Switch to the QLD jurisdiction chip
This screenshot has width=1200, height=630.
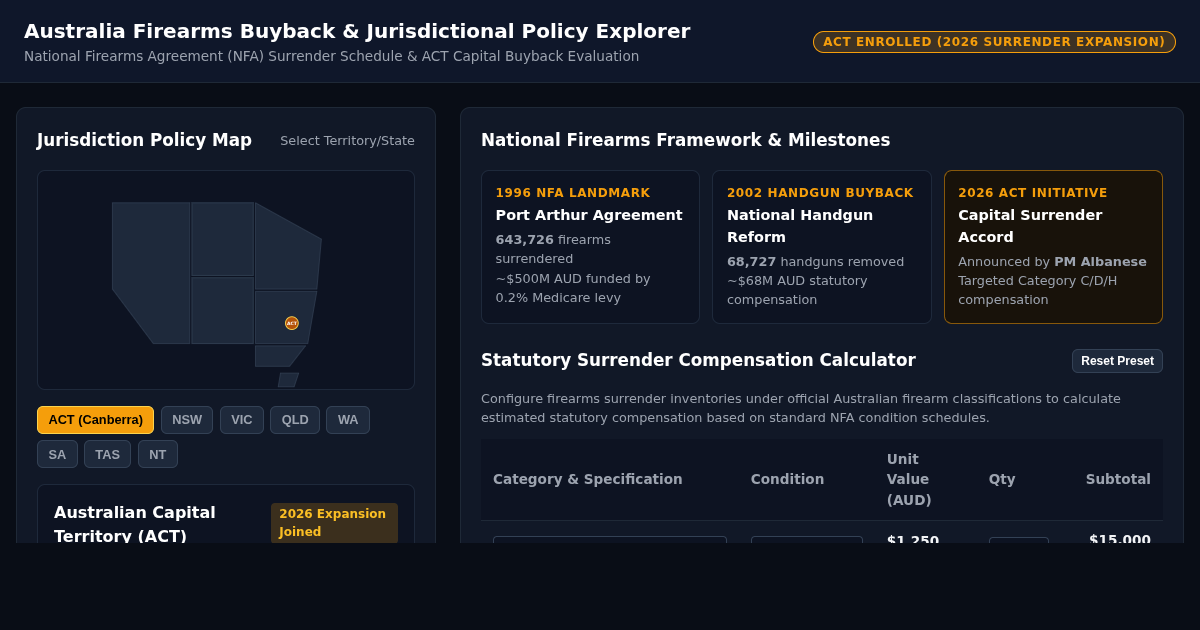click(x=295, y=420)
